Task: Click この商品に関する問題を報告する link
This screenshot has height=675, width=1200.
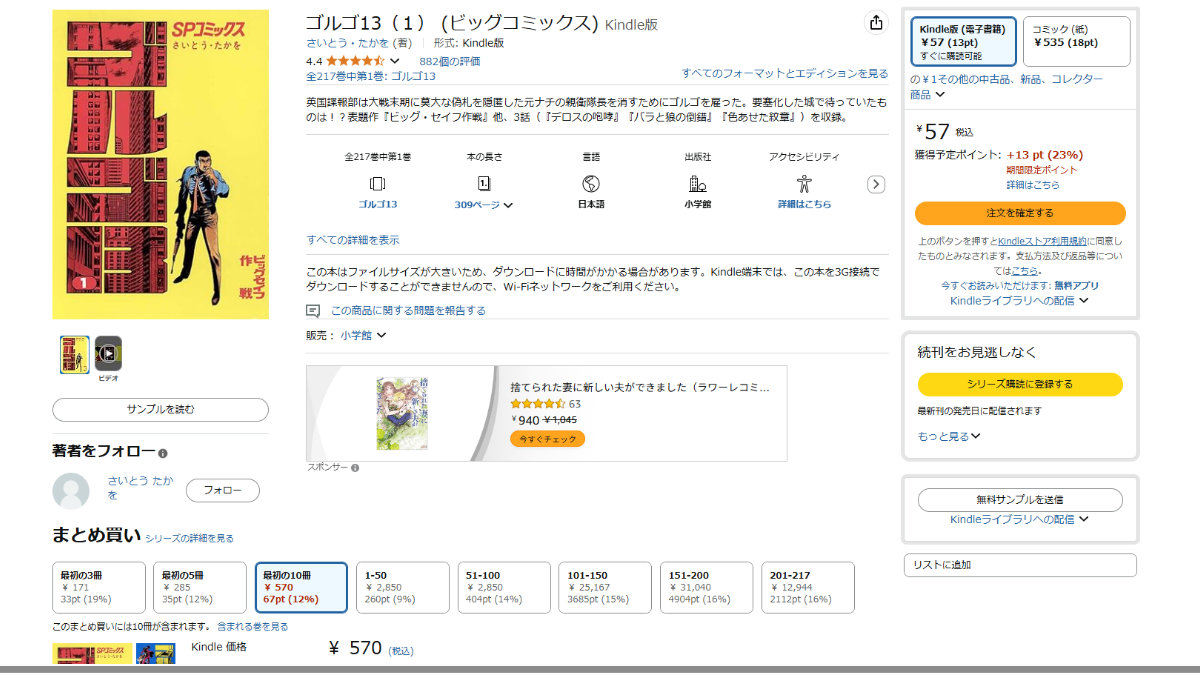Action: [408, 311]
